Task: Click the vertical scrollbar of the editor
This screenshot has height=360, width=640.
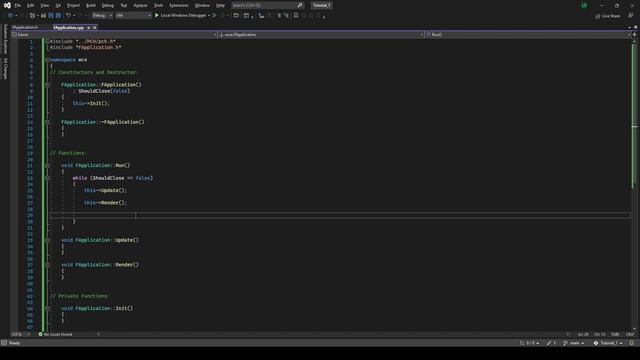Action: click(634, 184)
